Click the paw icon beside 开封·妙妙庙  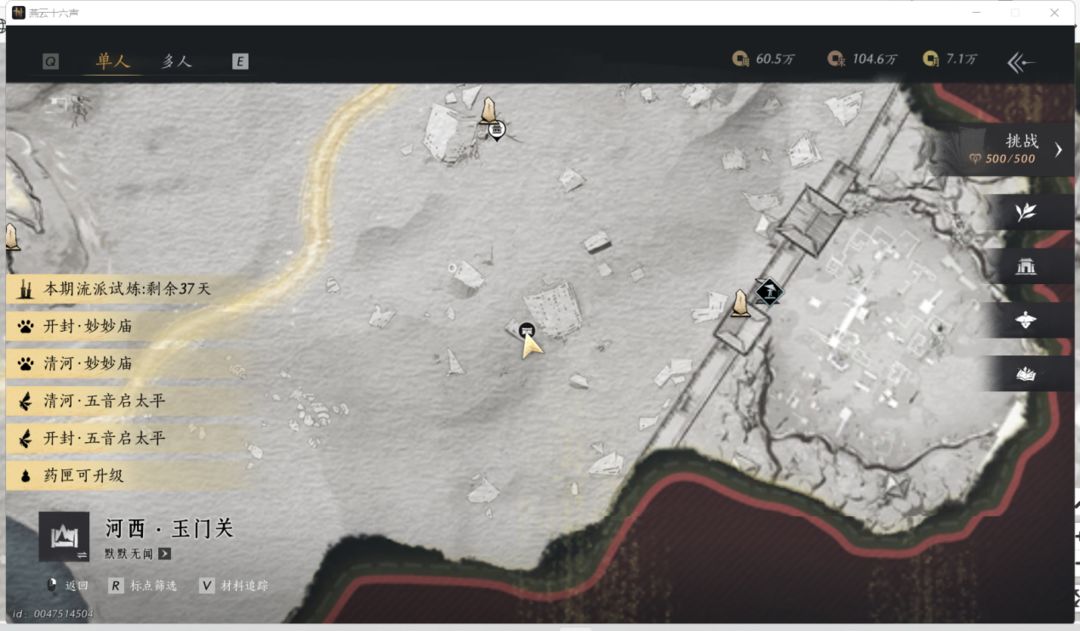pyautogui.click(x=25, y=327)
